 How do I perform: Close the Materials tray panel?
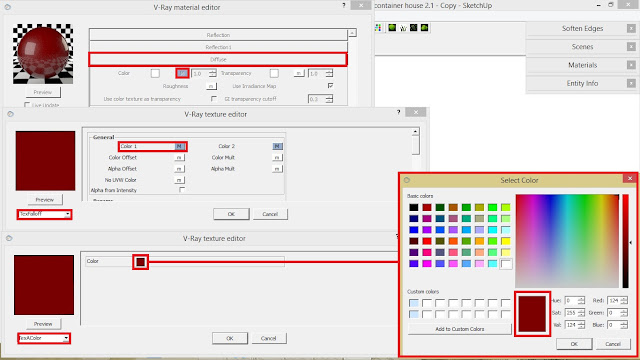(x=631, y=65)
